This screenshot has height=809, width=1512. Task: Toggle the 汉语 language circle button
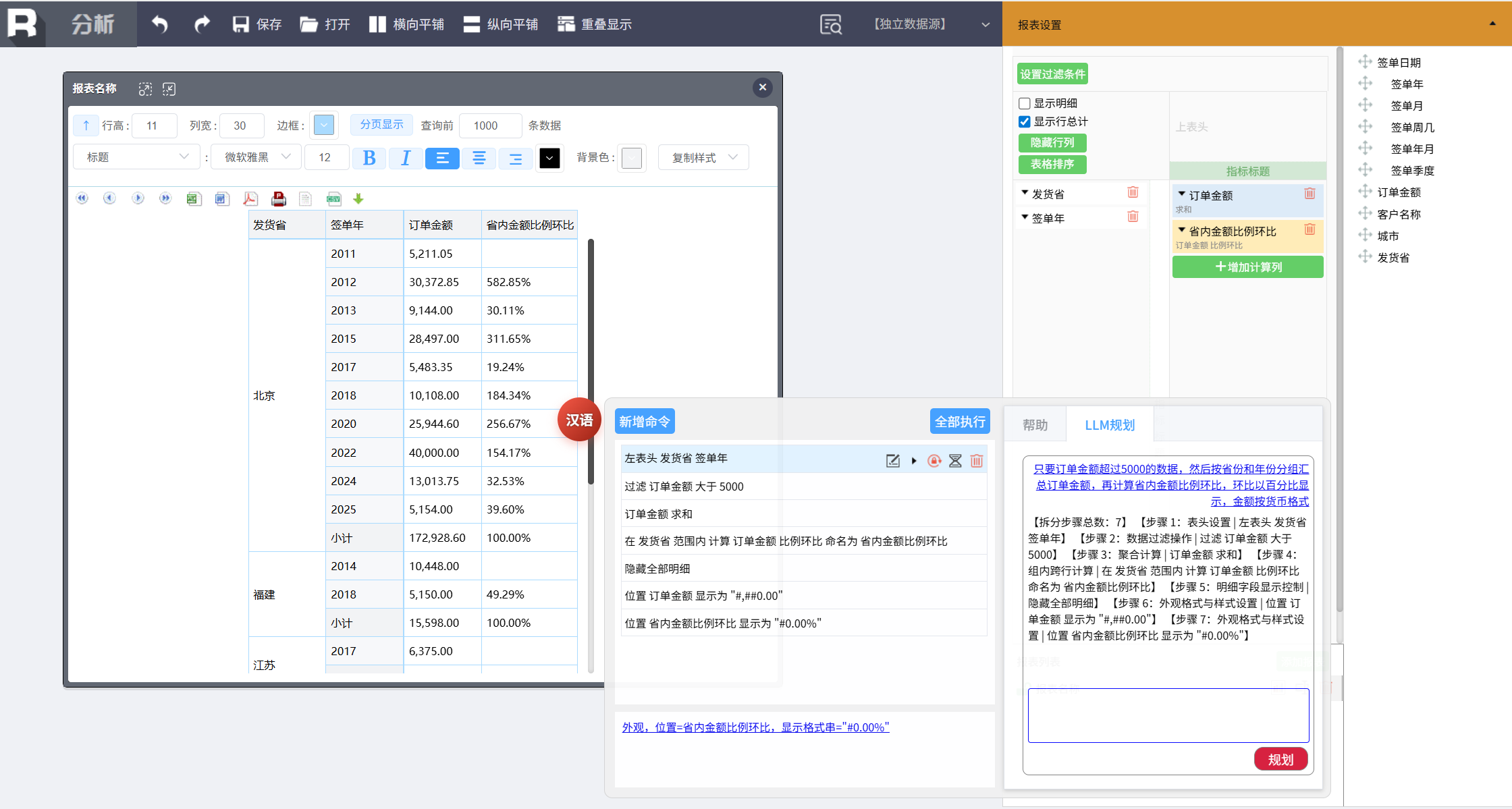pyautogui.click(x=578, y=420)
